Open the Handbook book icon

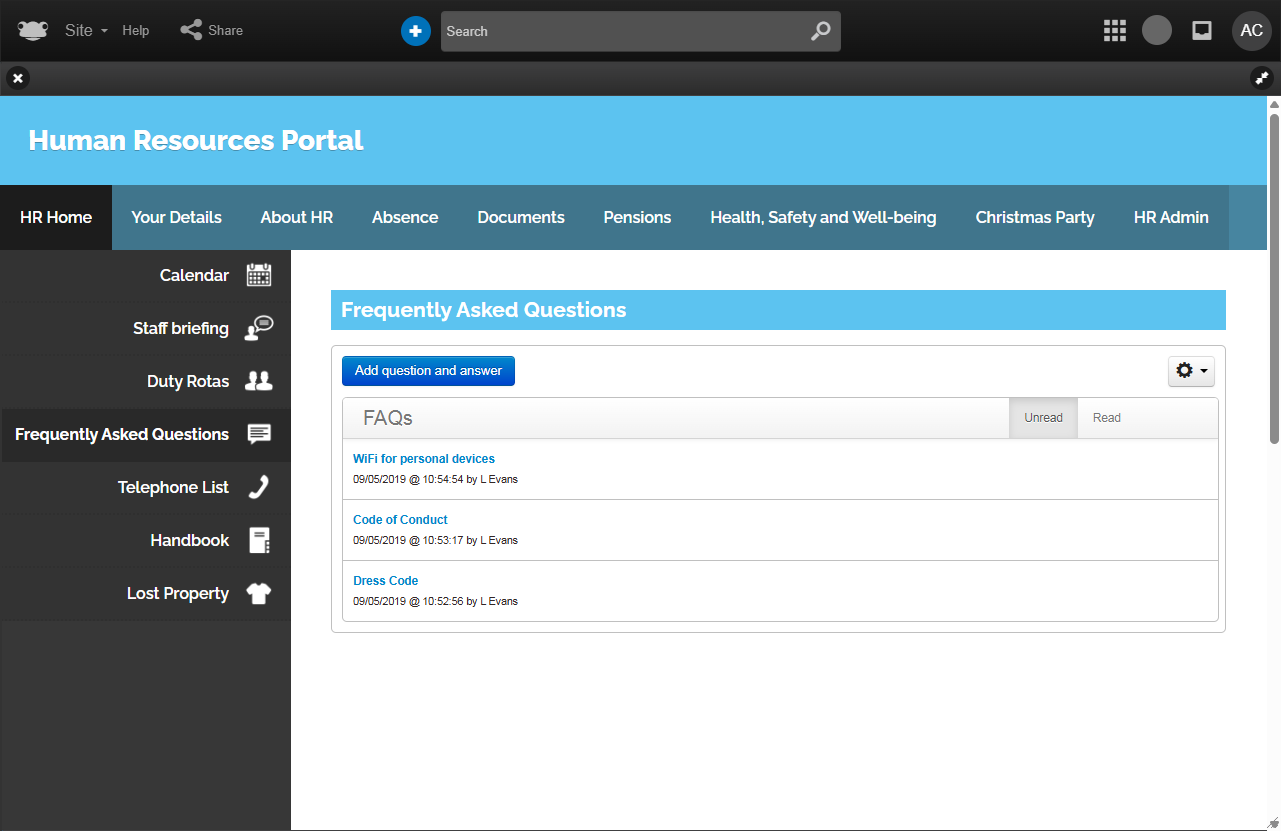pyautogui.click(x=259, y=540)
